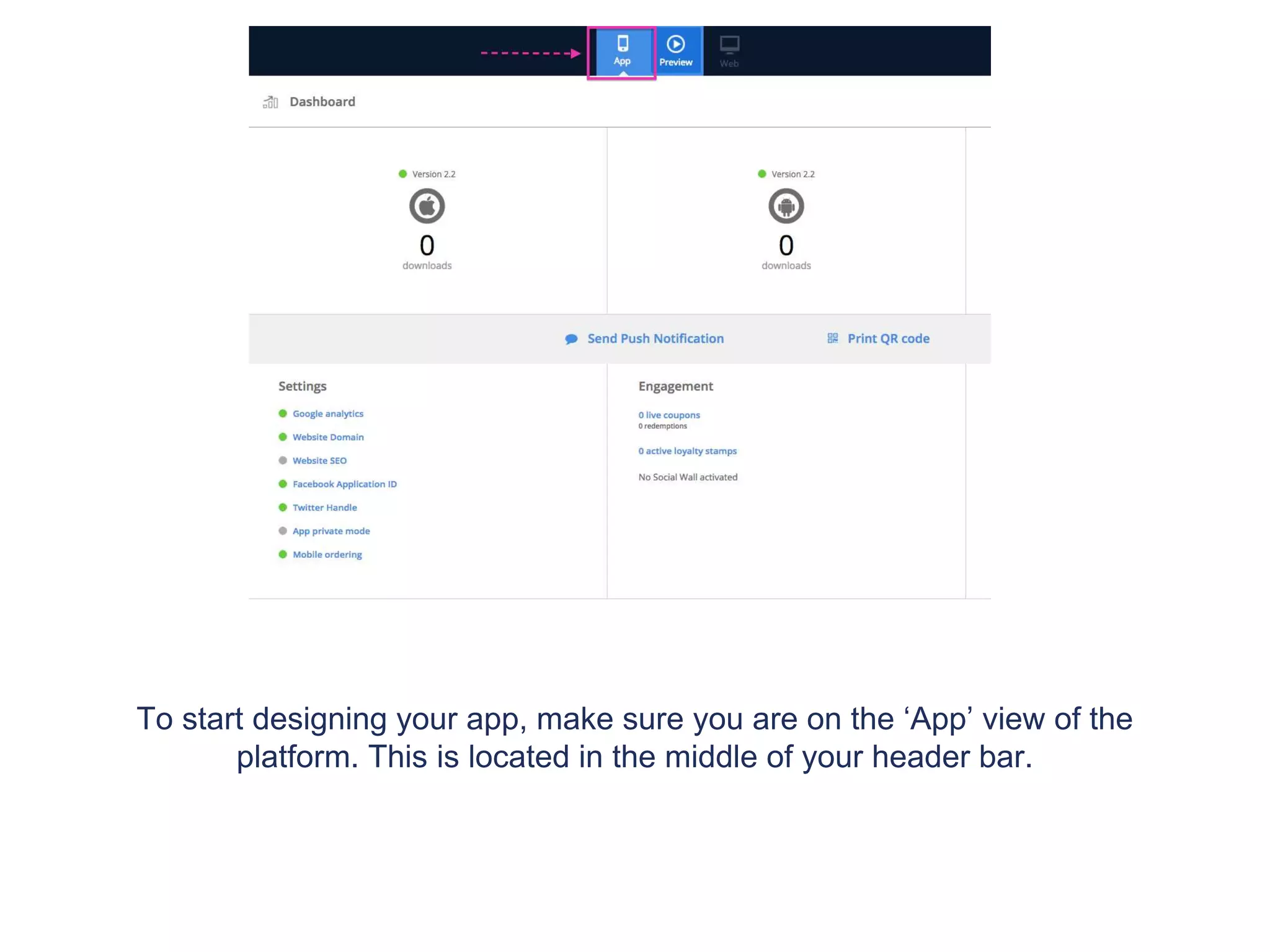Open Website Domain setting
This screenshot has width=1270, height=952.
pyautogui.click(x=328, y=438)
